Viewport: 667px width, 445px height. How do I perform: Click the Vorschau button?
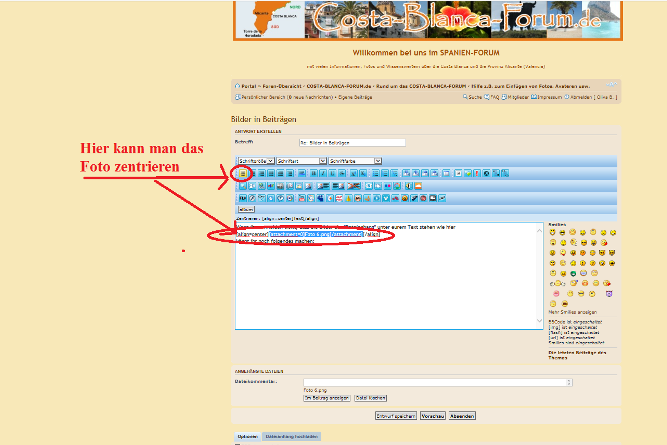pos(432,415)
